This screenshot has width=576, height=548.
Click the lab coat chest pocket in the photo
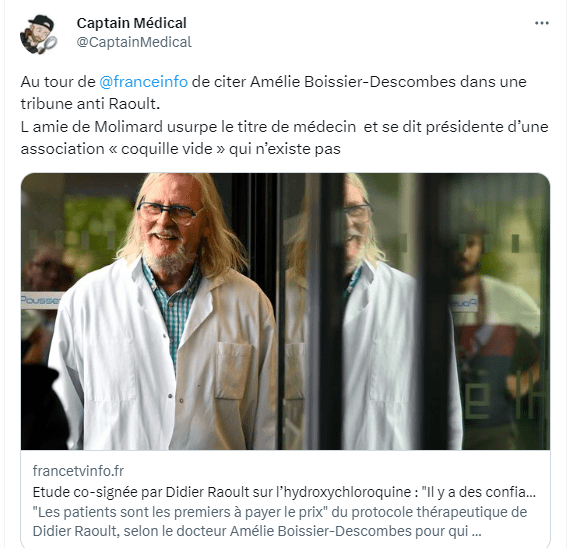click(x=234, y=370)
